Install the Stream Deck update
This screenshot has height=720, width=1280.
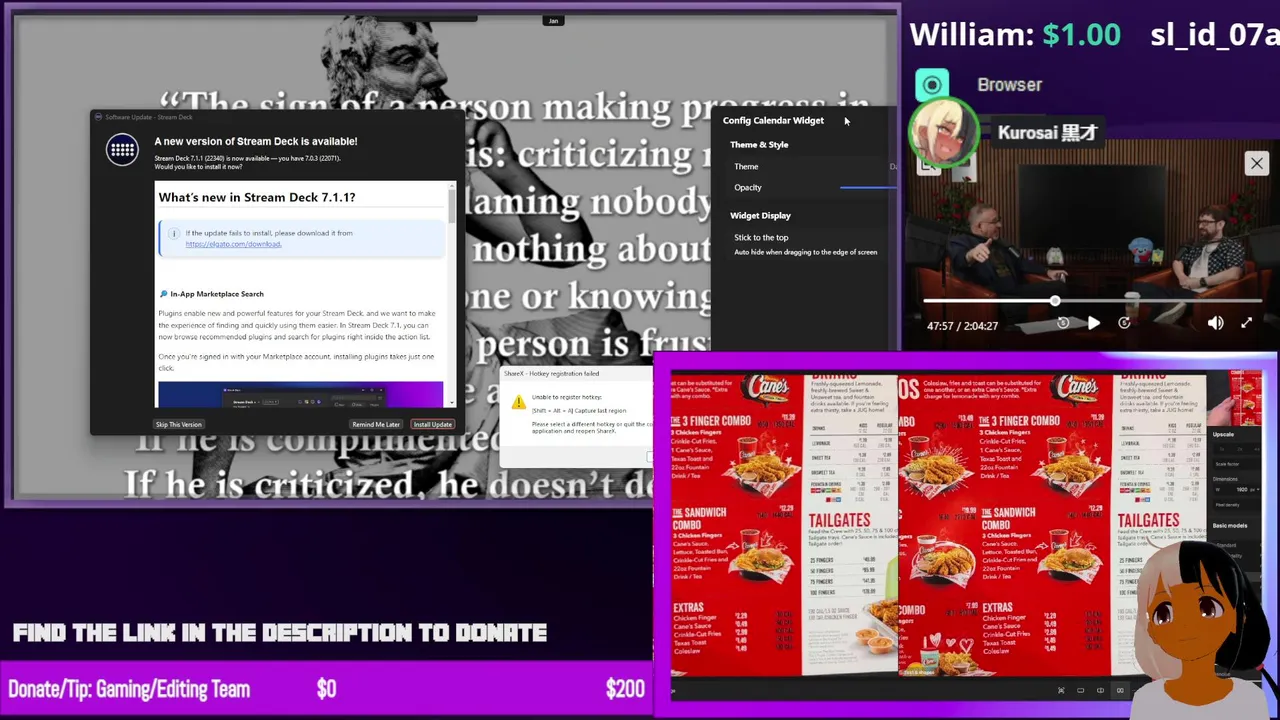(433, 424)
